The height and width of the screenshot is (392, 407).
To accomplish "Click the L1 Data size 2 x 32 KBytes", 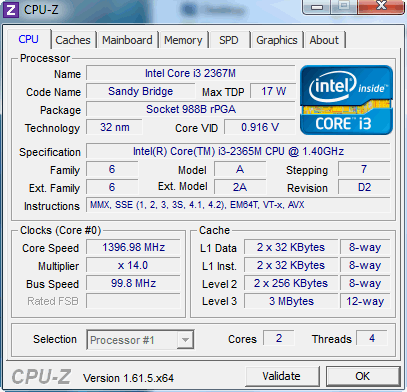I will click(291, 247).
